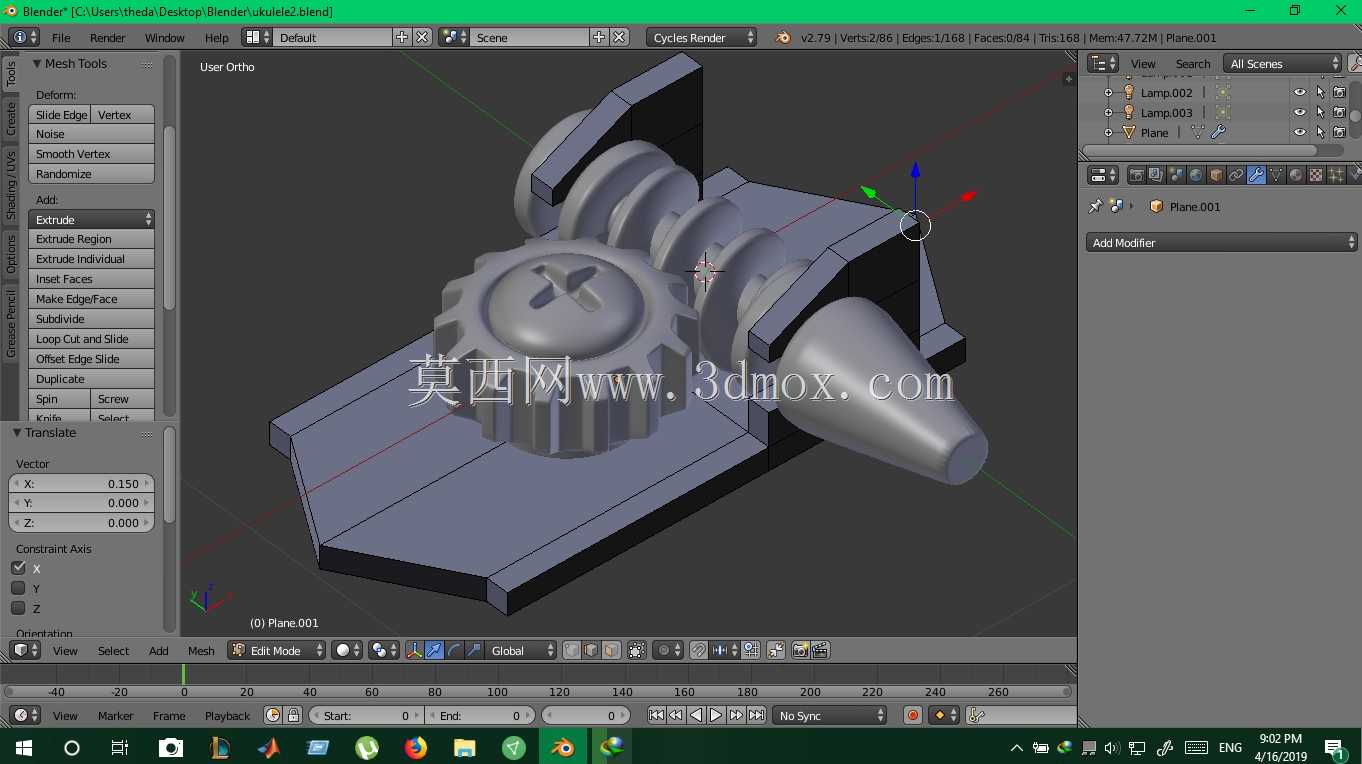This screenshot has width=1362, height=764.
Task: Toggle renderability of Plane
Action: [x=1339, y=132]
